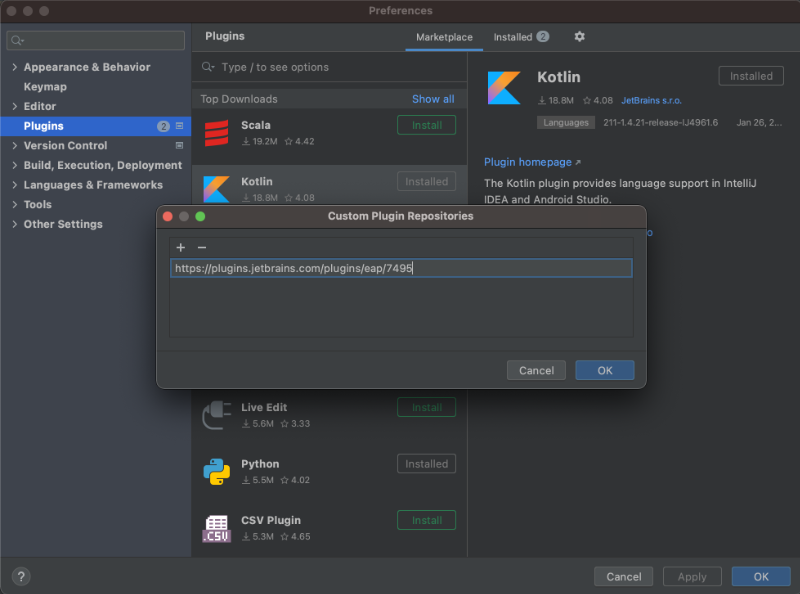The image size is (800, 594).
Task: Select the CSV Plugin entry name
Action: point(271,520)
